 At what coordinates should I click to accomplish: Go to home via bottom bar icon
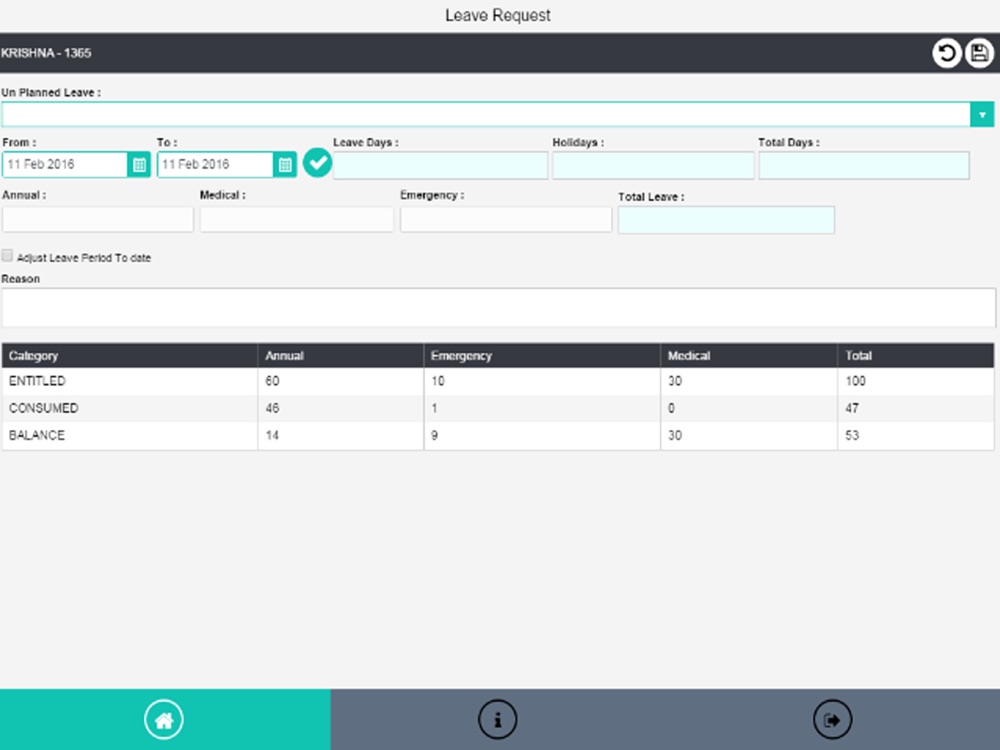(164, 720)
